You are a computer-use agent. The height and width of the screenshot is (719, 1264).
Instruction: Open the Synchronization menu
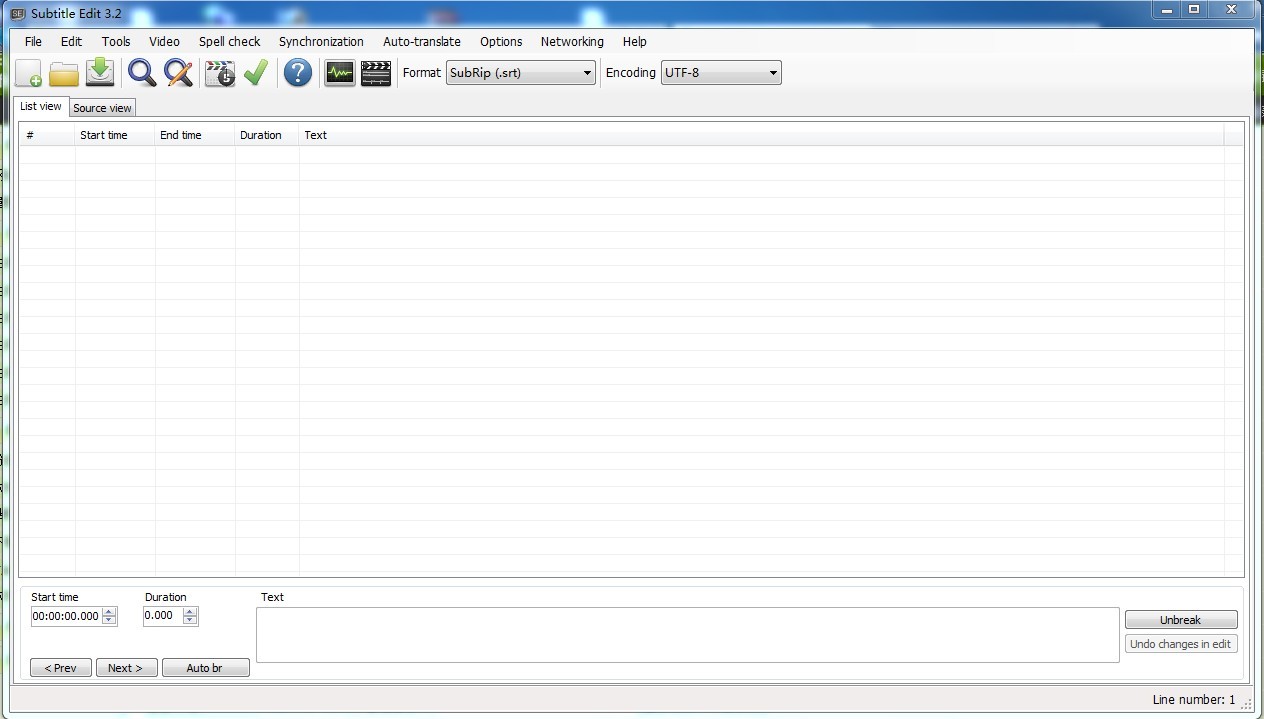[x=321, y=42]
